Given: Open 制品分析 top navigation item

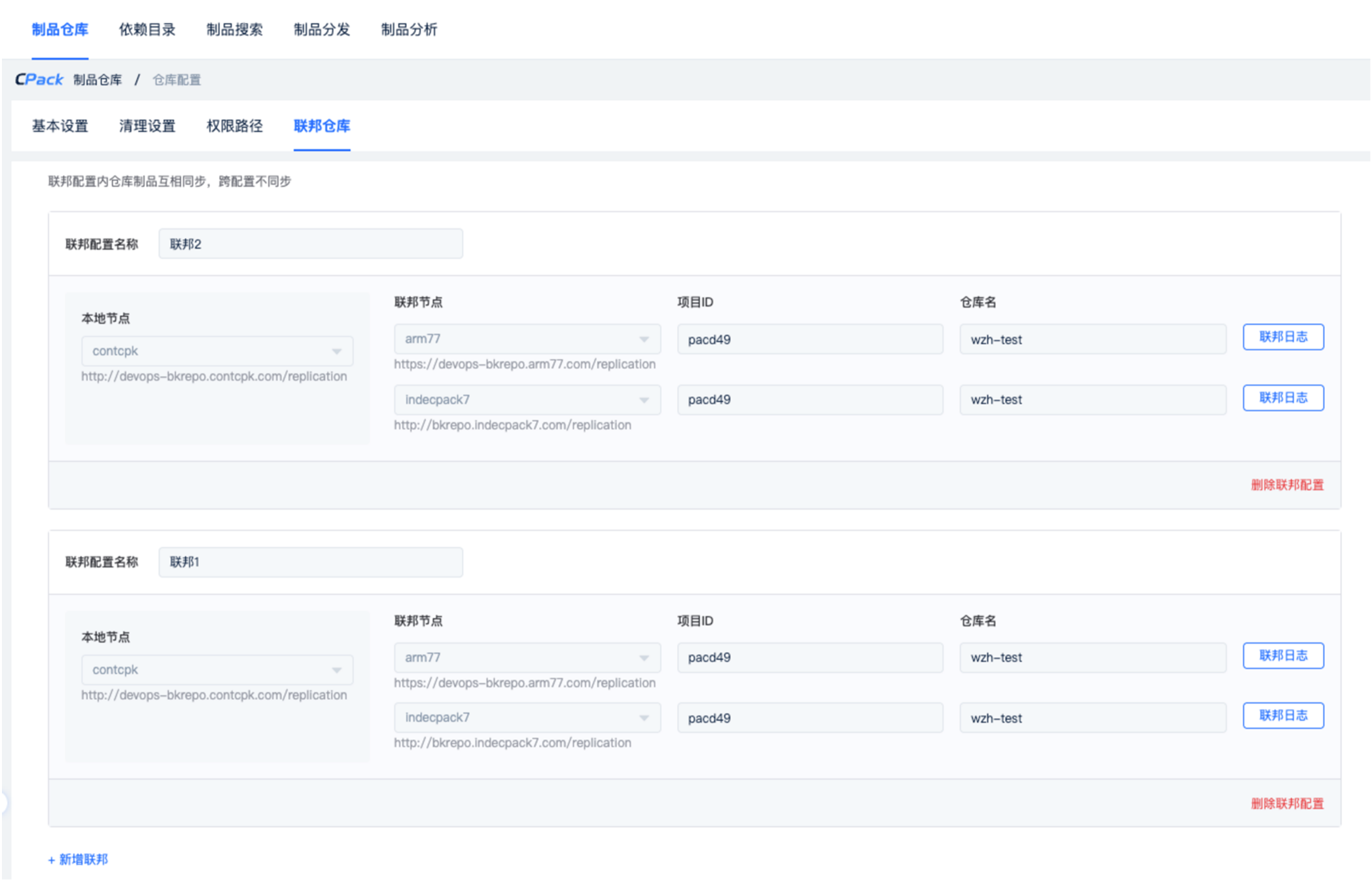Looking at the screenshot, I should 409,29.
